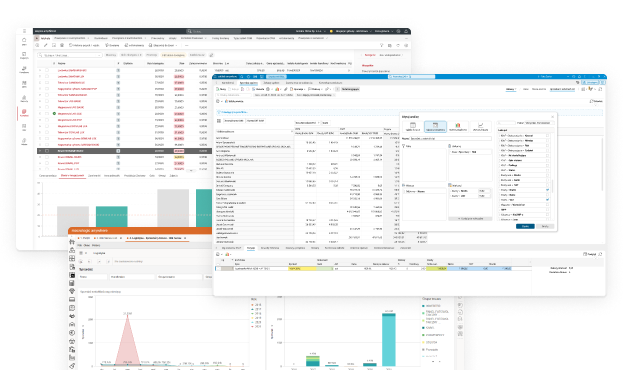Open the hamburger menu in the back list window

point(24,31)
